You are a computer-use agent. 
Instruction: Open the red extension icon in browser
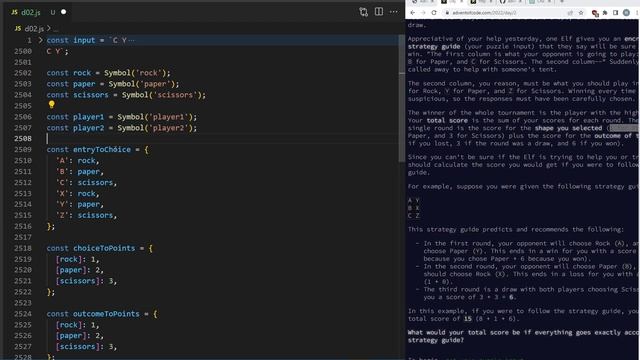[595, 13]
